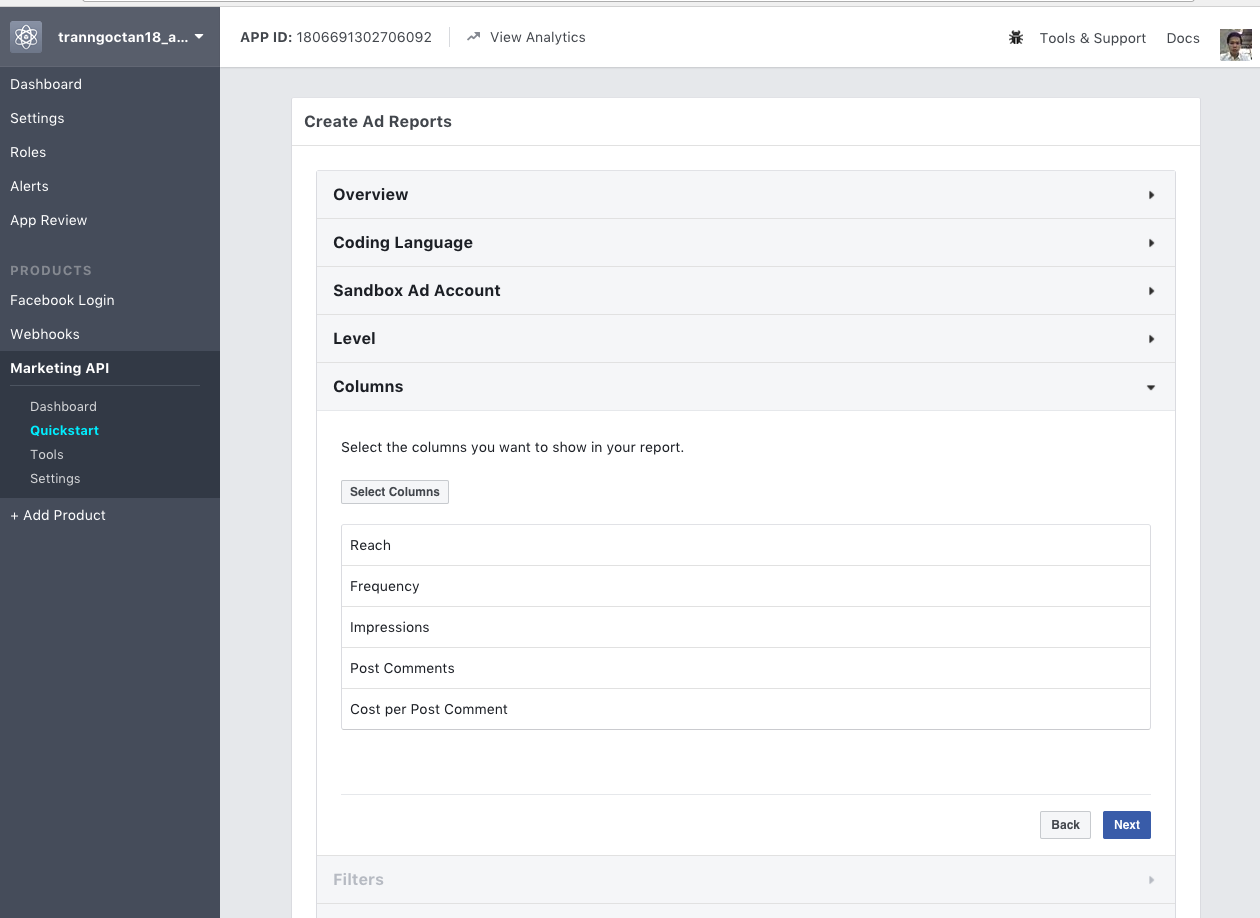The image size is (1260, 918).
Task: Collapse the Columns section arrow
Action: coord(1151,387)
